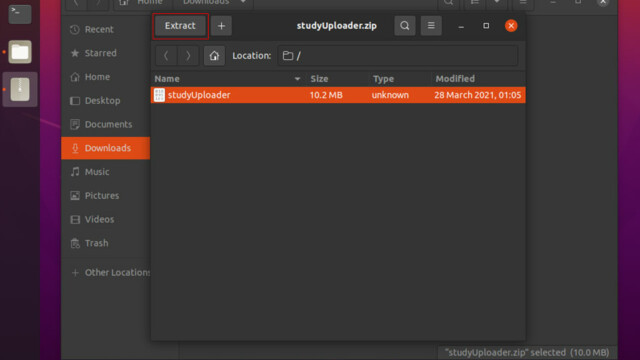Viewport: 640px width, 360px height.
Task: Go forward in archive navigation
Action: (x=188, y=56)
